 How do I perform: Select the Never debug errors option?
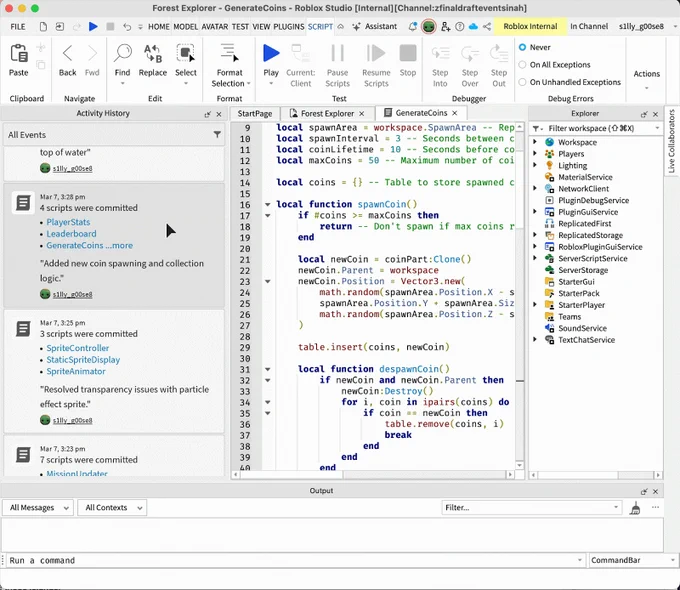[523, 47]
